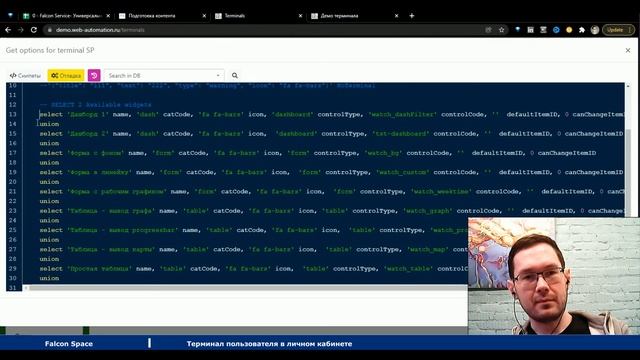The image size is (640, 360).
Task: Click the magnifier search icon
Action: [x=235, y=76]
